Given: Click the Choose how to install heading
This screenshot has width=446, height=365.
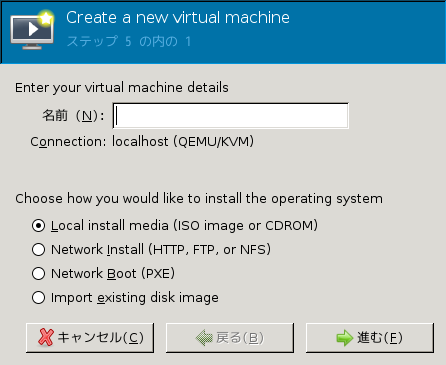Looking at the screenshot, I should point(199,199).
